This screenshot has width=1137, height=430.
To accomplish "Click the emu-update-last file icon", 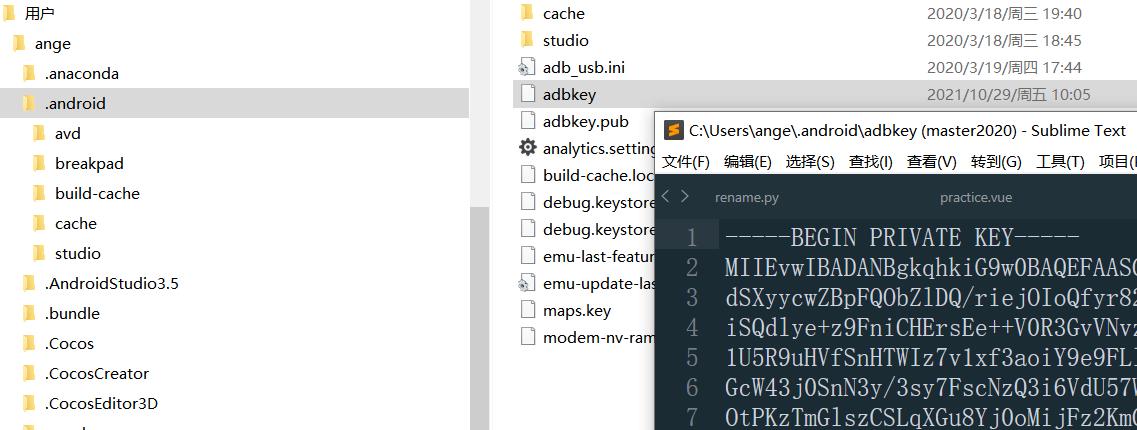I will pos(527,283).
